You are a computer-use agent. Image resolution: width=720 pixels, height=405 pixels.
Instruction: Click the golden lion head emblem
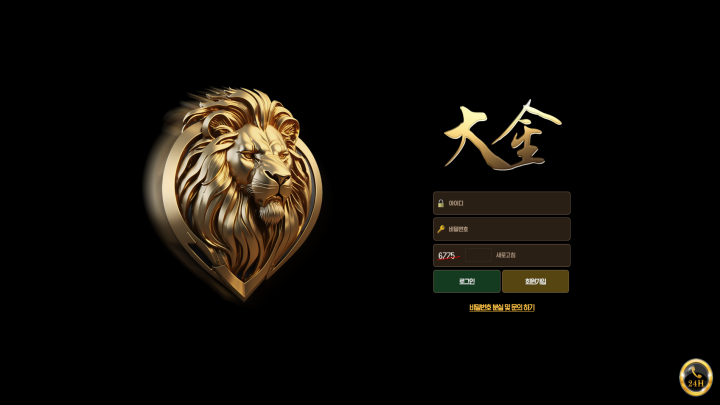click(235, 193)
